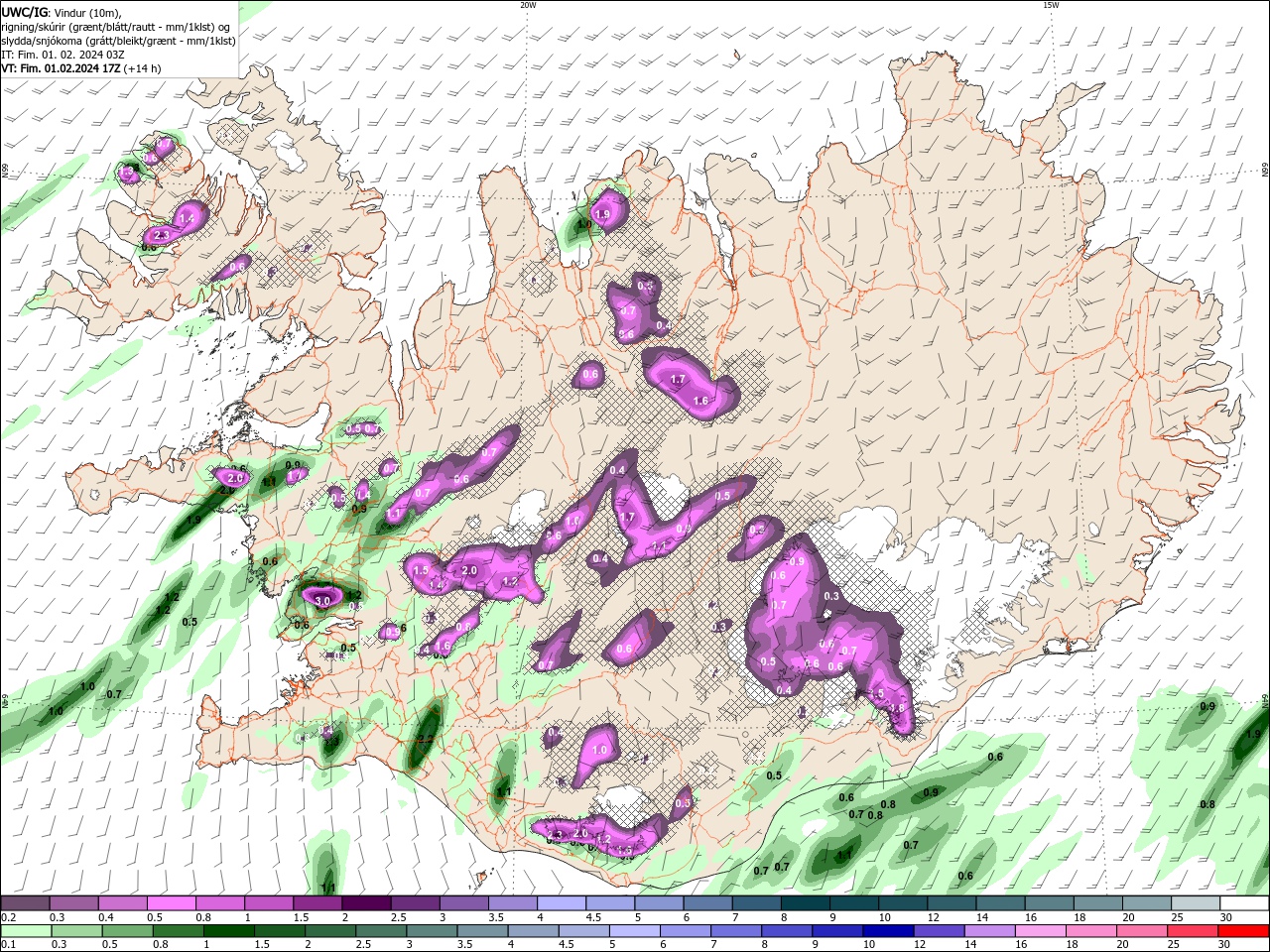Select the dusky purple 0.2–0.3 snow legend swatch
Image resolution: width=1270 pixels, height=952 pixels.
pyautogui.click(x=26, y=902)
